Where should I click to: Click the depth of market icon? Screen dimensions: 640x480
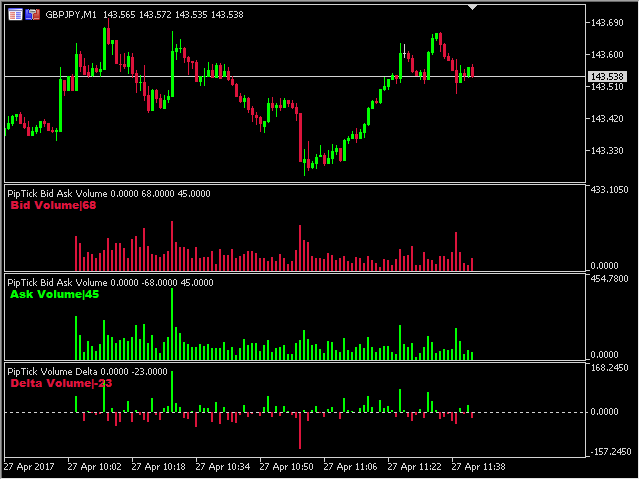pyautogui.click(x=32, y=15)
